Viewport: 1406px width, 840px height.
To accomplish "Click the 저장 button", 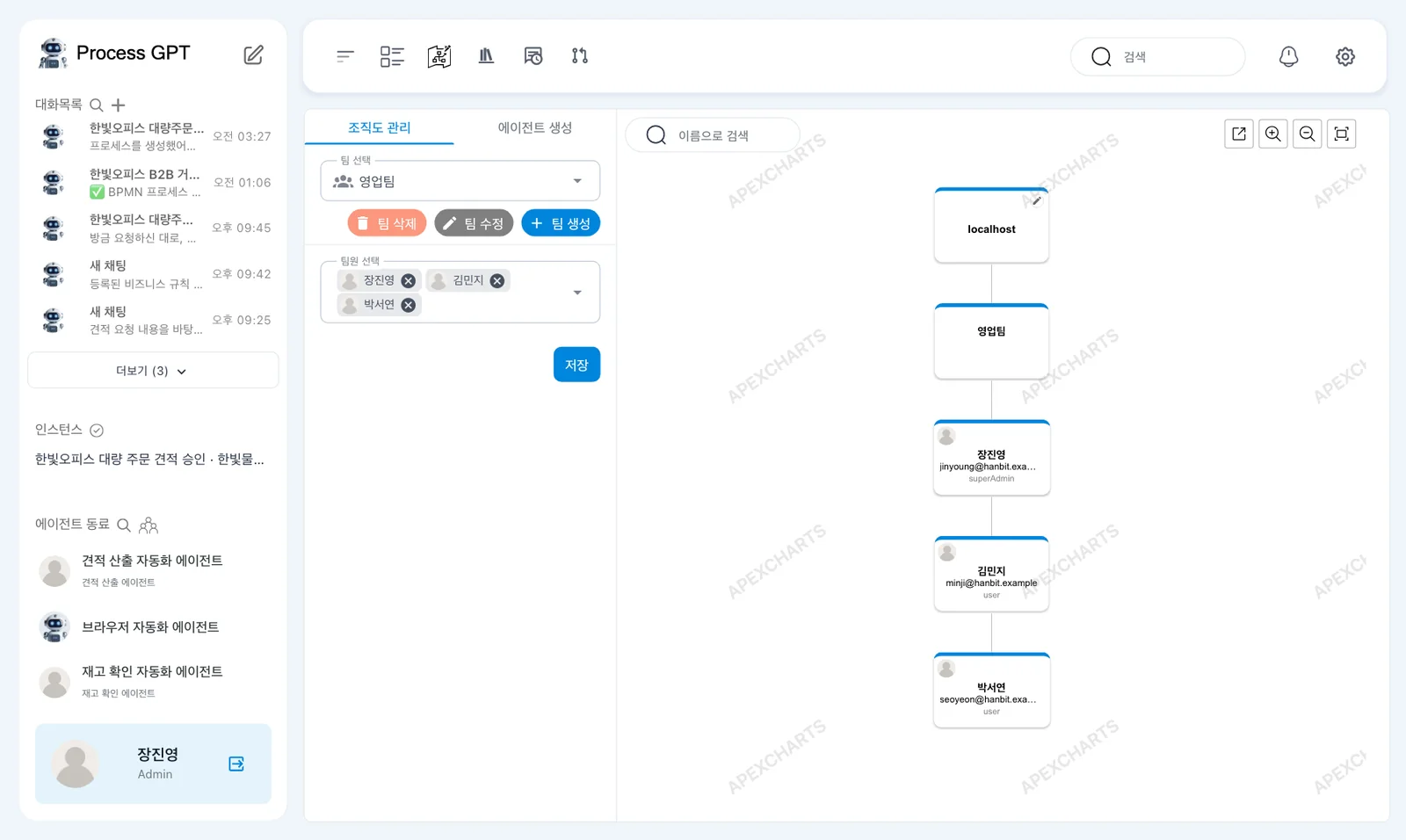I will coord(576,365).
